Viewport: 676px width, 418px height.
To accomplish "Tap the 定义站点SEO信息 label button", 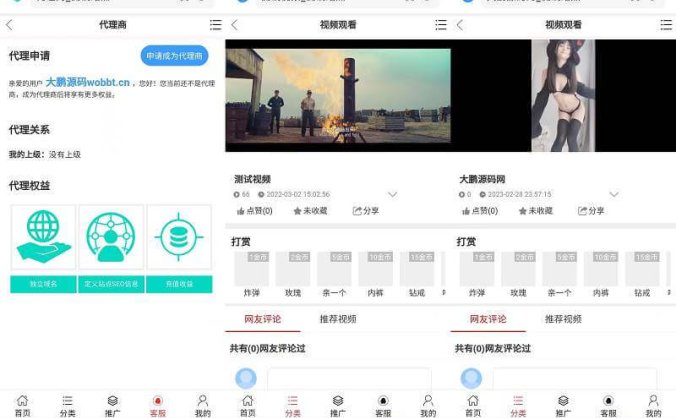I will pos(111,284).
